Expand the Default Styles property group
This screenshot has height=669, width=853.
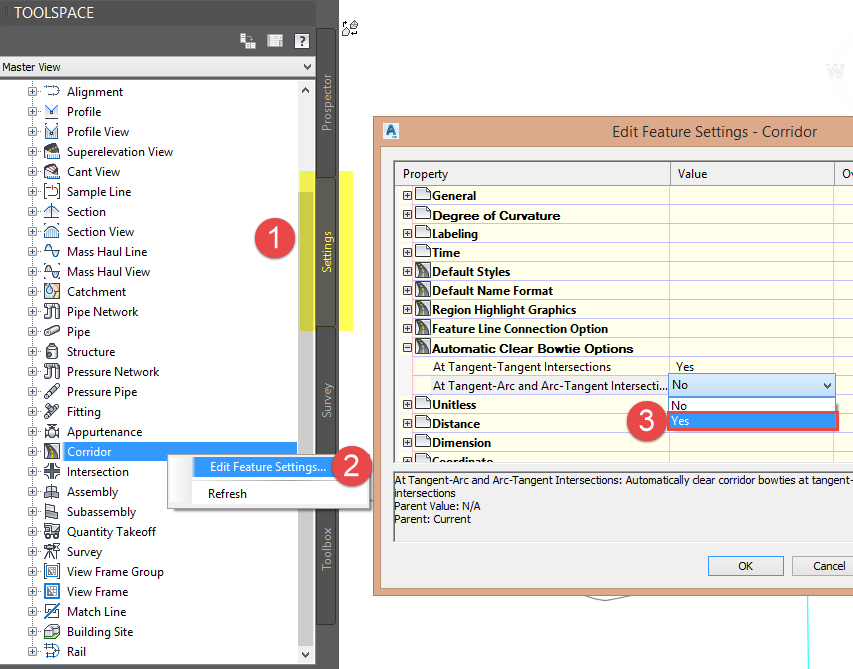point(407,271)
